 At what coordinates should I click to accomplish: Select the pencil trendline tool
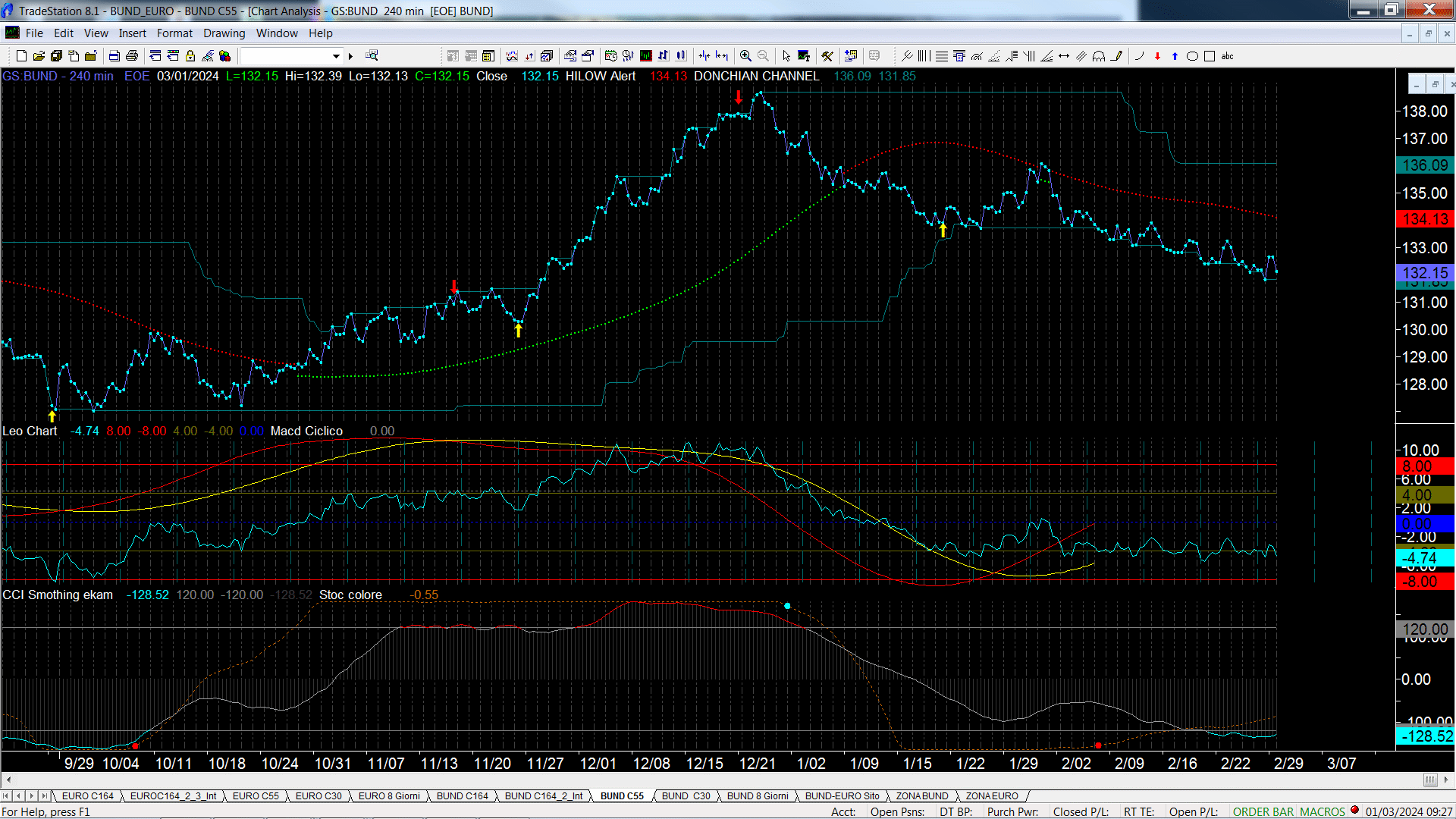click(x=1116, y=56)
